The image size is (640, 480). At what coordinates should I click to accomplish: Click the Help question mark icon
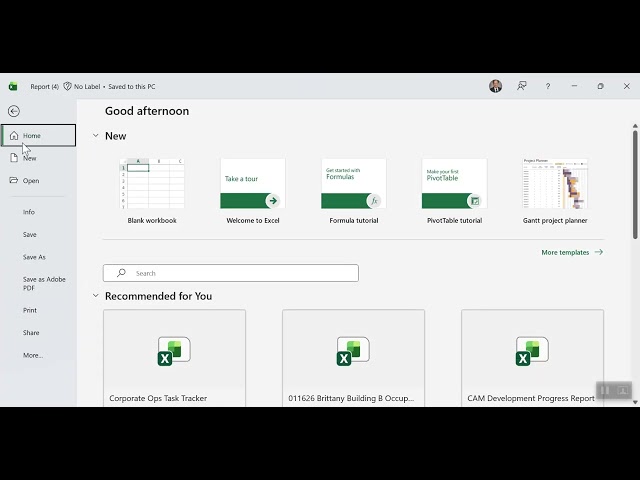click(x=548, y=86)
